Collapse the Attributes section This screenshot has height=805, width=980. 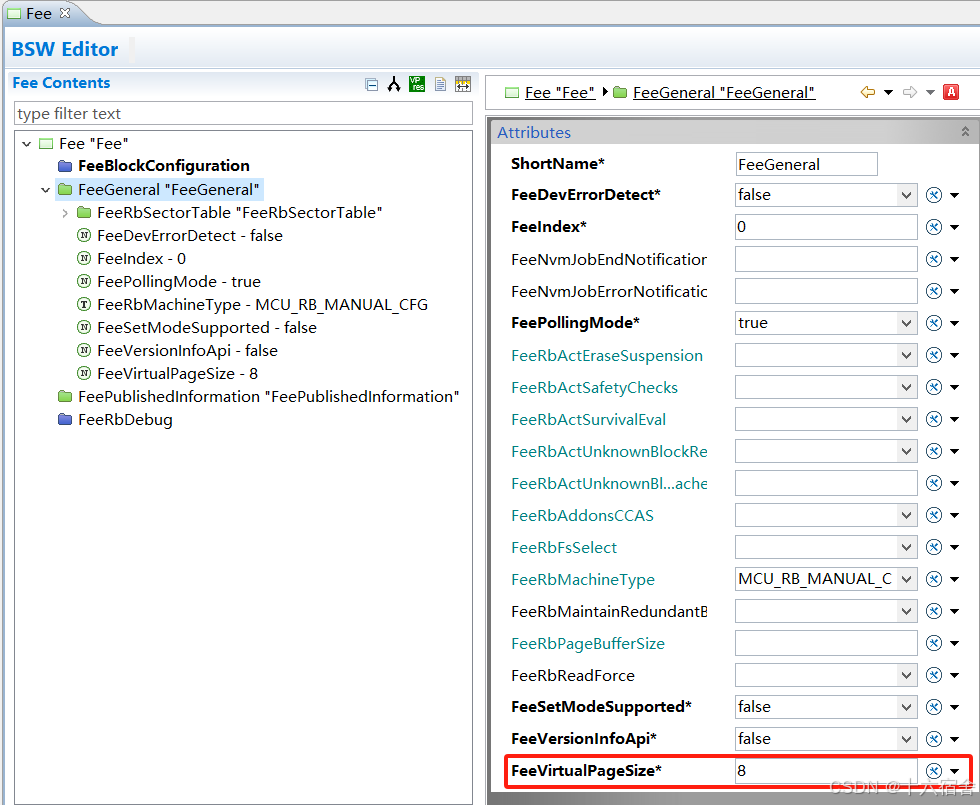[x=964, y=132]
